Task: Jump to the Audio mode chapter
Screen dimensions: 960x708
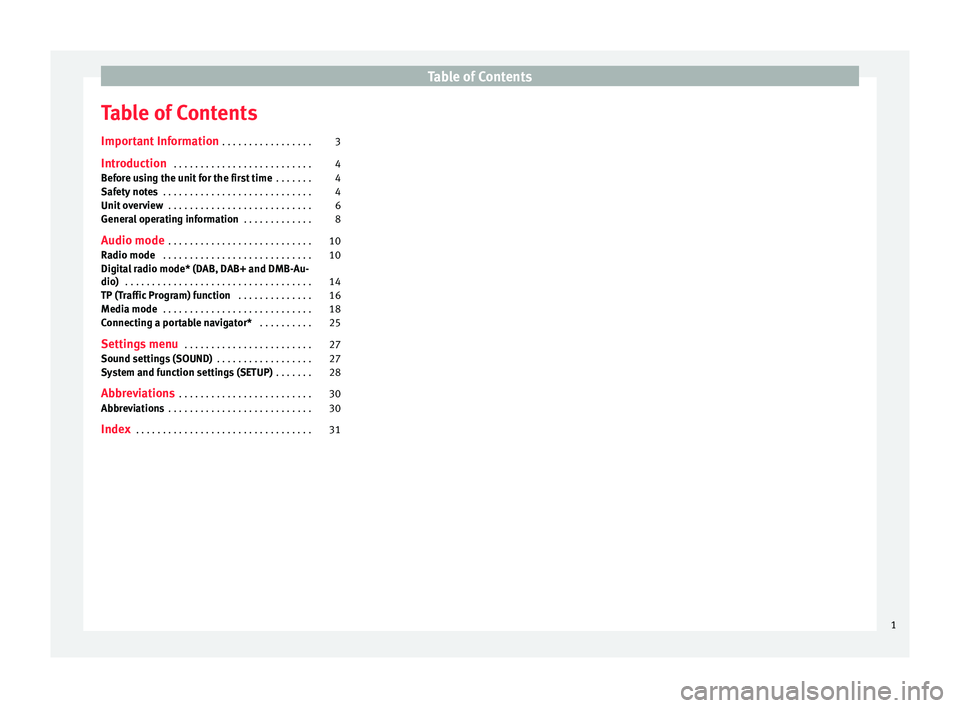Action: pyautogui.click(x=133, y=241)
